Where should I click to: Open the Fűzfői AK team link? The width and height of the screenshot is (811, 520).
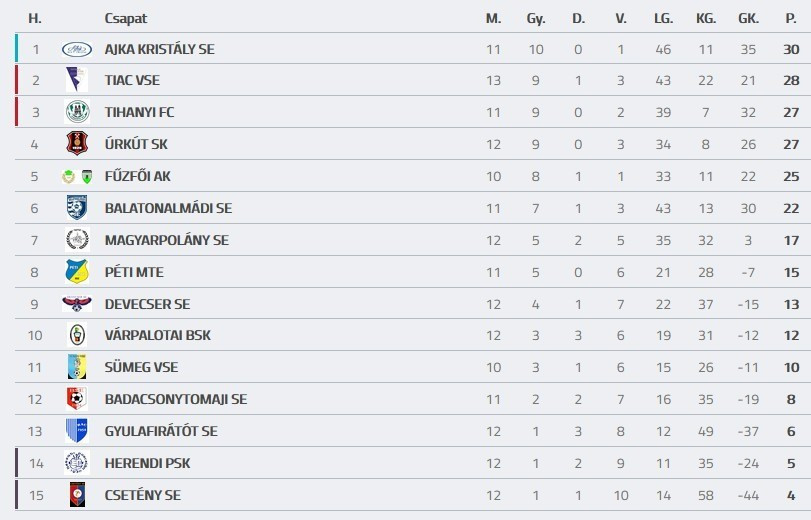tap(137, 176)
